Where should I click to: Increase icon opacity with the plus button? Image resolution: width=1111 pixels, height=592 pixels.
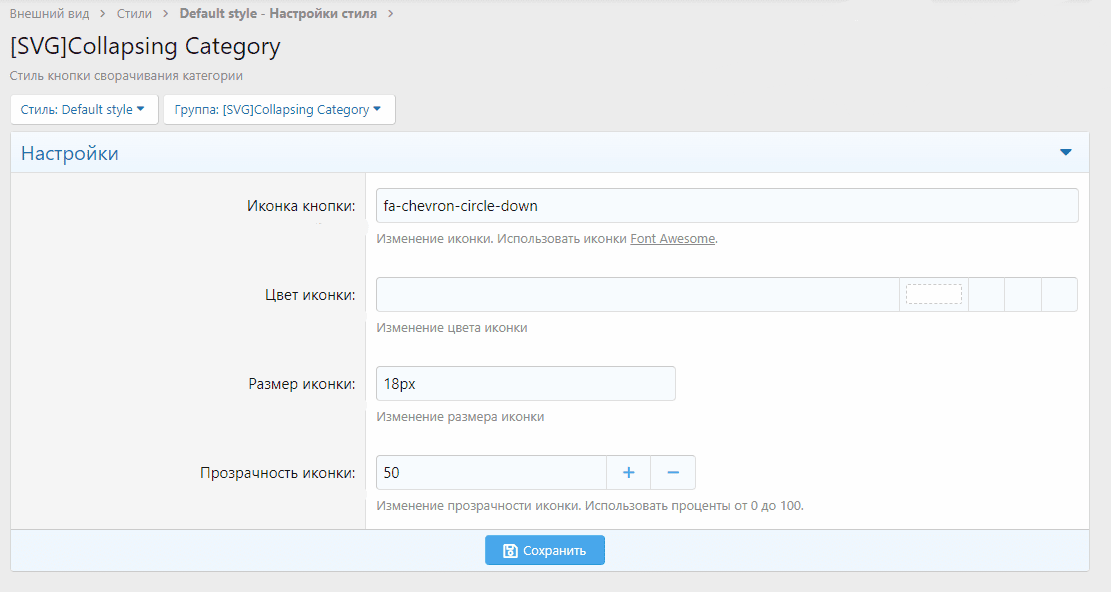click(x=629, y=472)
